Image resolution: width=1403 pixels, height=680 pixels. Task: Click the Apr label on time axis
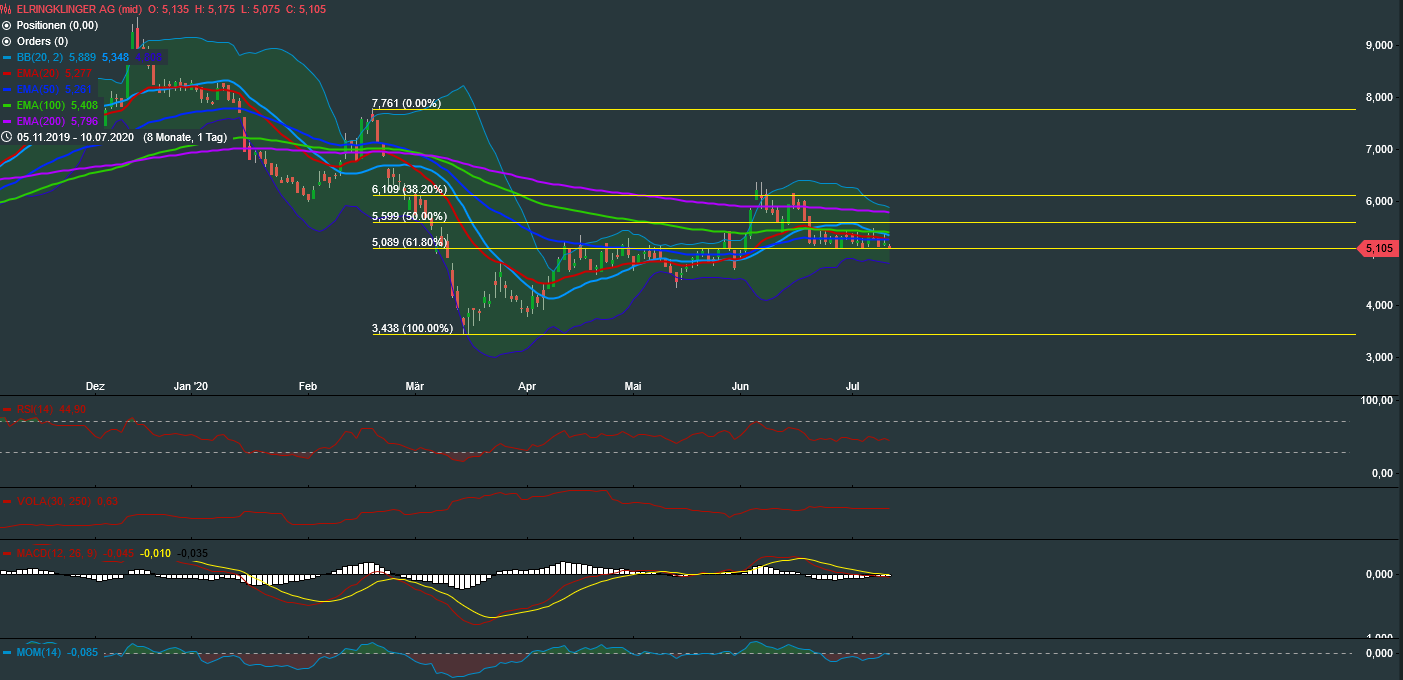point(527,385)
